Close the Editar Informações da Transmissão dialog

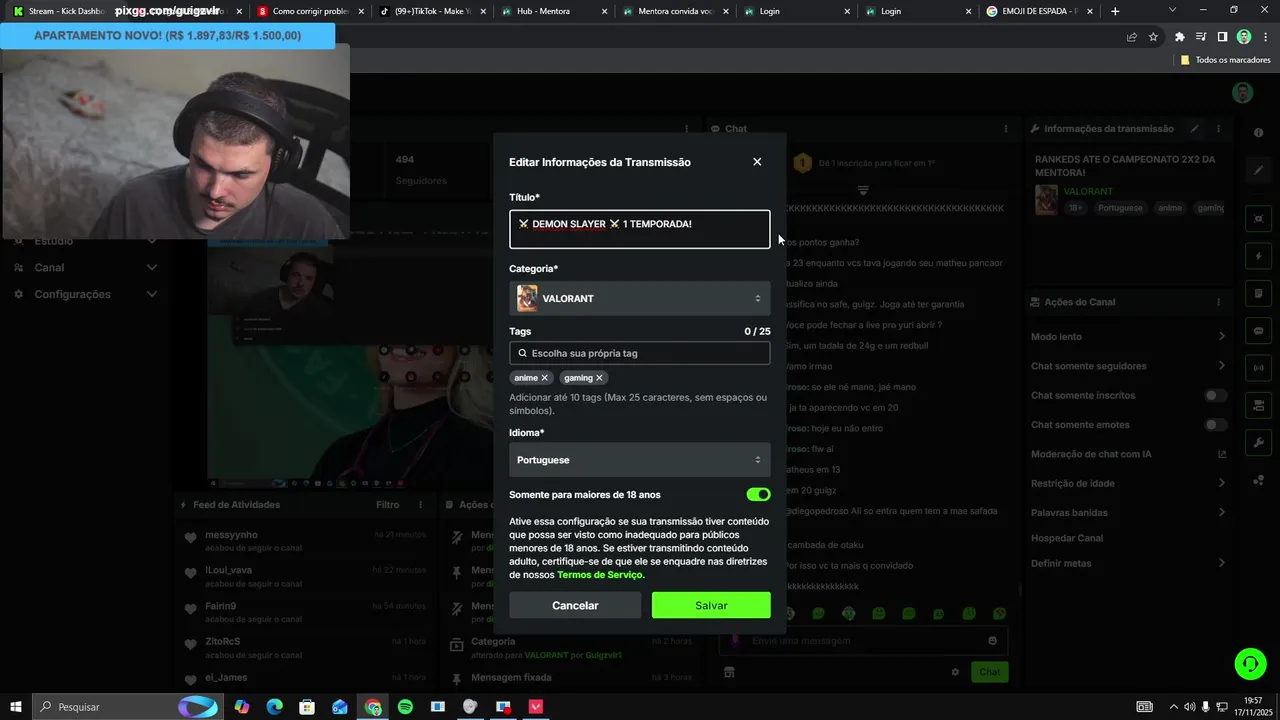[757, 162]
